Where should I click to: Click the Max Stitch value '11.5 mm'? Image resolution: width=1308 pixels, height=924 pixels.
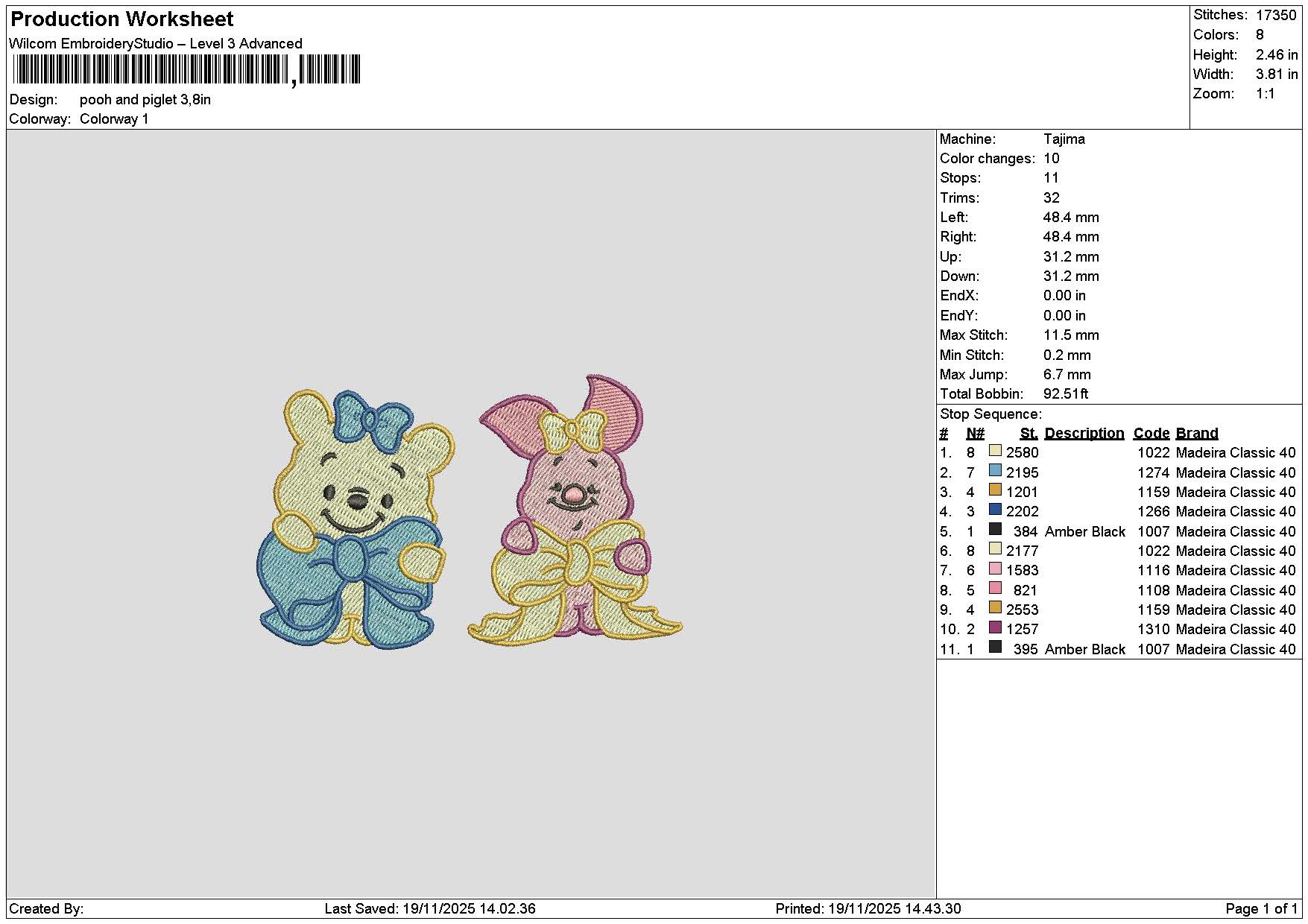click(x=1071, y=335)
